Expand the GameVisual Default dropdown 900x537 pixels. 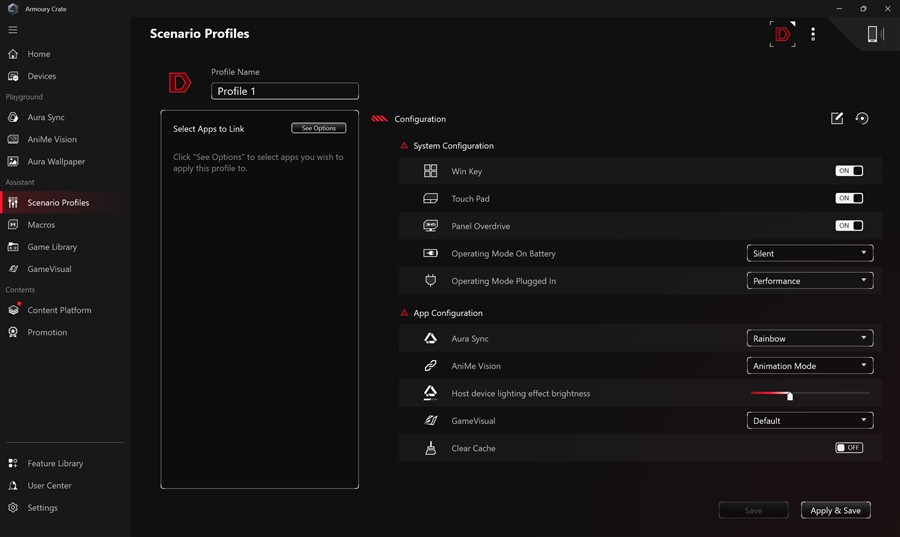click(x=809, y=421)
